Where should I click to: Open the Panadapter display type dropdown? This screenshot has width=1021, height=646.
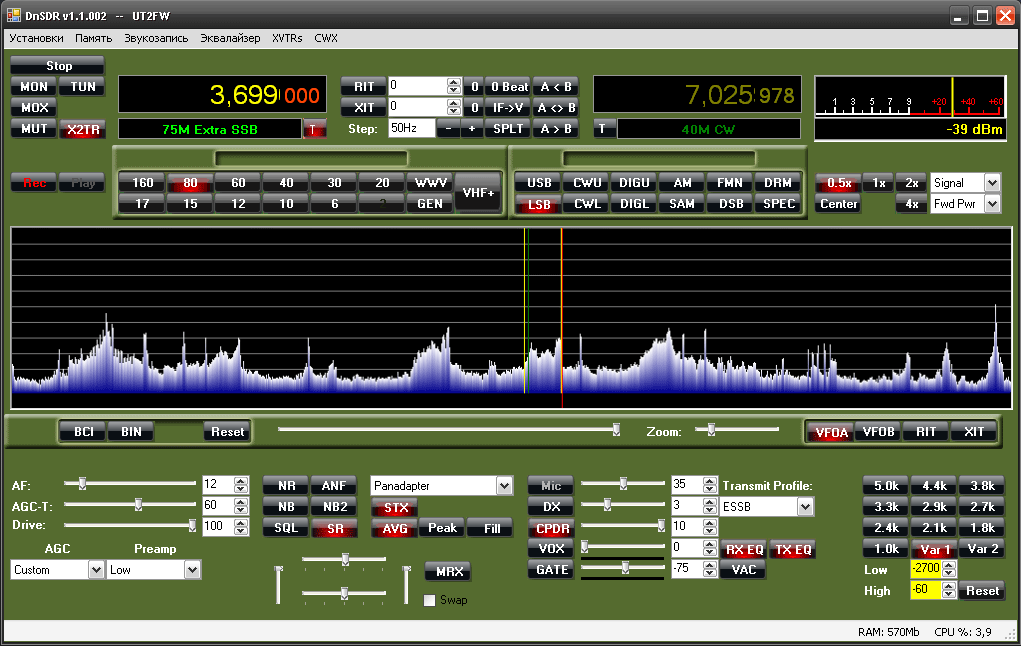[x=503, y=486]
